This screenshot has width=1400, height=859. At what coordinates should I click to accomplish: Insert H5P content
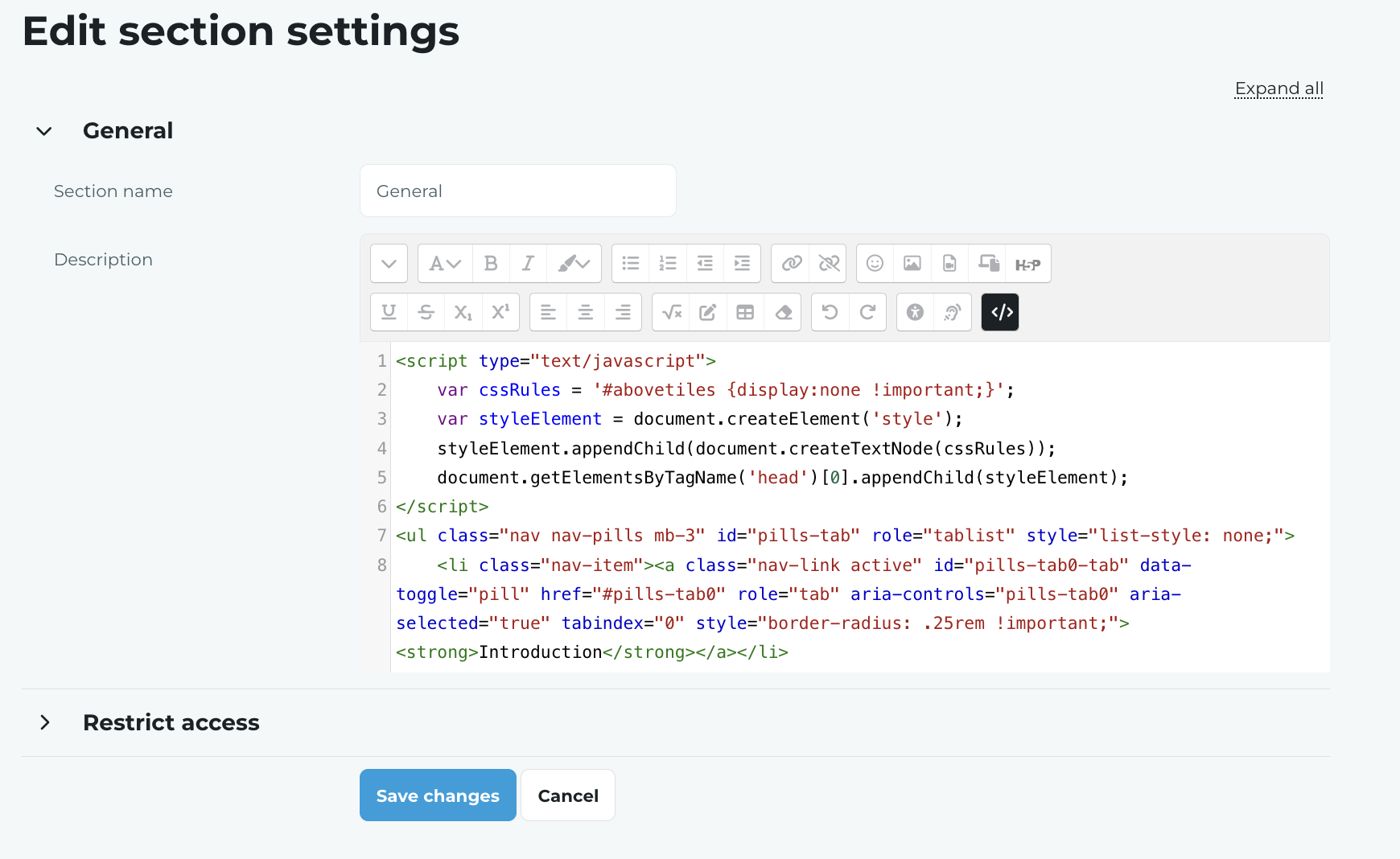pyautogui.click(x=1027, y=264)
